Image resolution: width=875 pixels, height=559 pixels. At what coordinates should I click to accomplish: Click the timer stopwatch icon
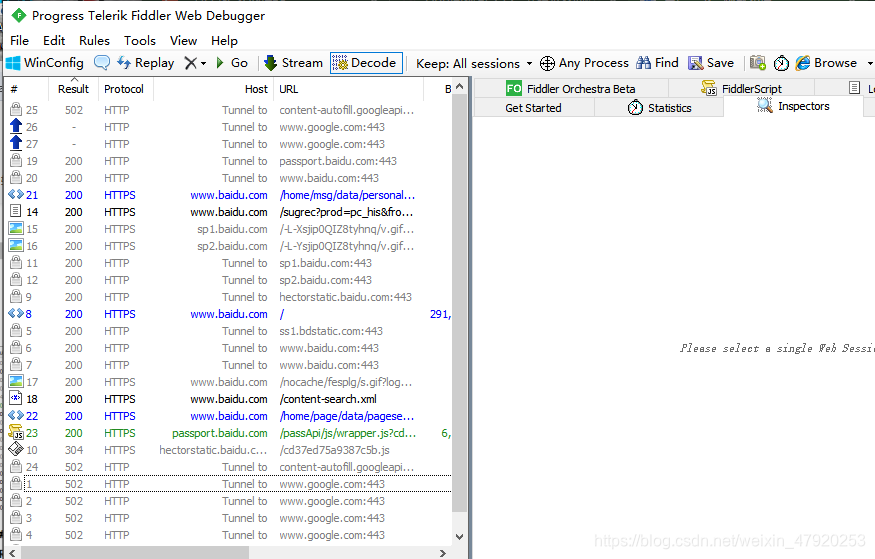point(781,63)
